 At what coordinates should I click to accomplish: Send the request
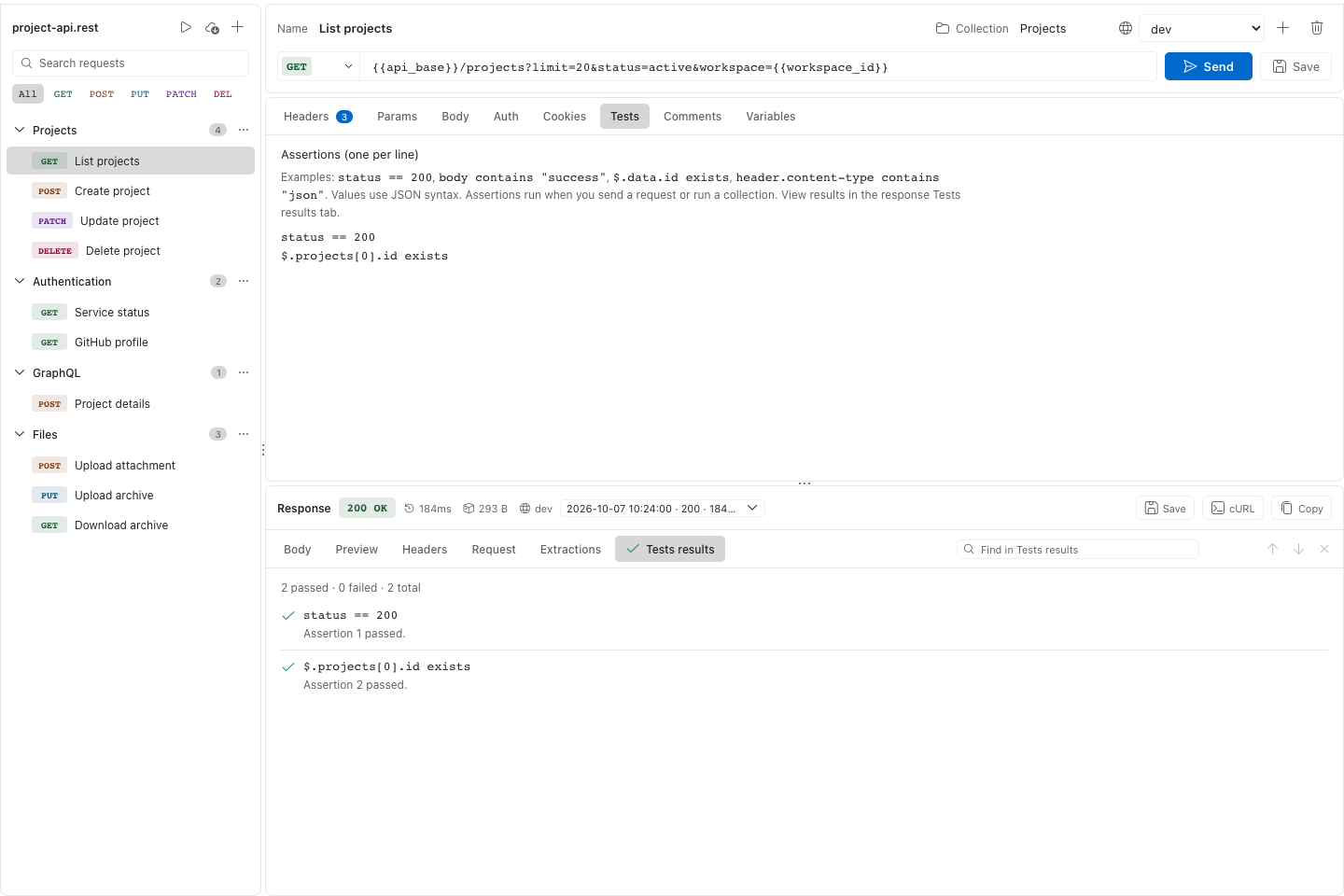(x=1209, y=66)
